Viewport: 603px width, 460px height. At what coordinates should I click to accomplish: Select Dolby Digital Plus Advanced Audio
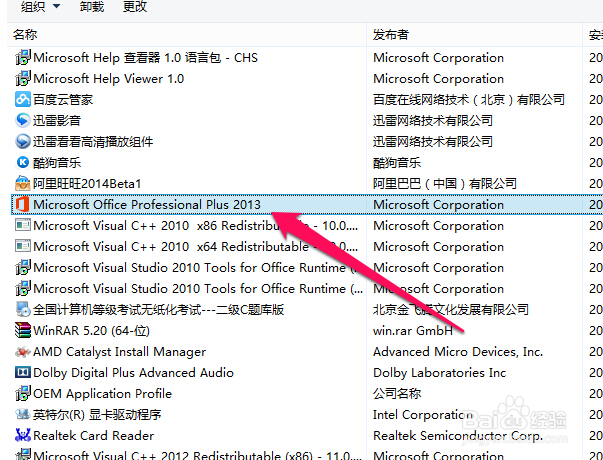click(133, 373)
